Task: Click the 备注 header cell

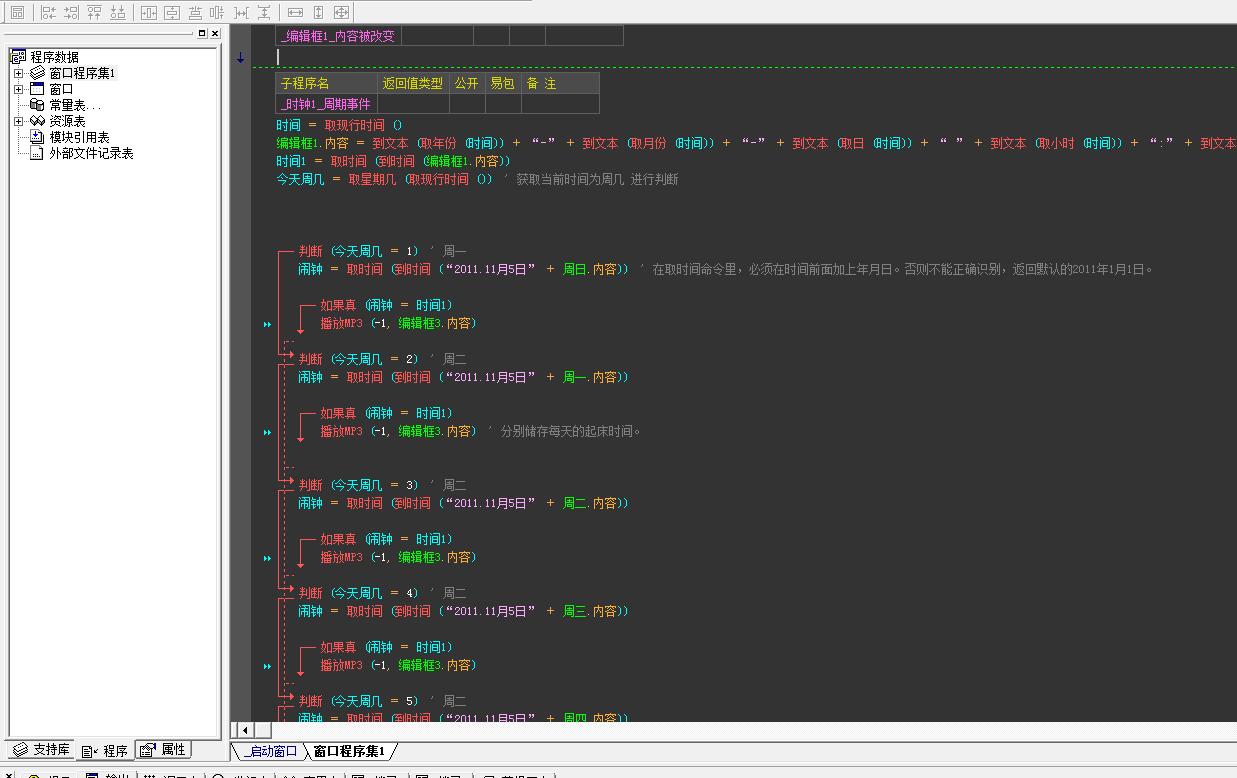Action: (560, 84)
